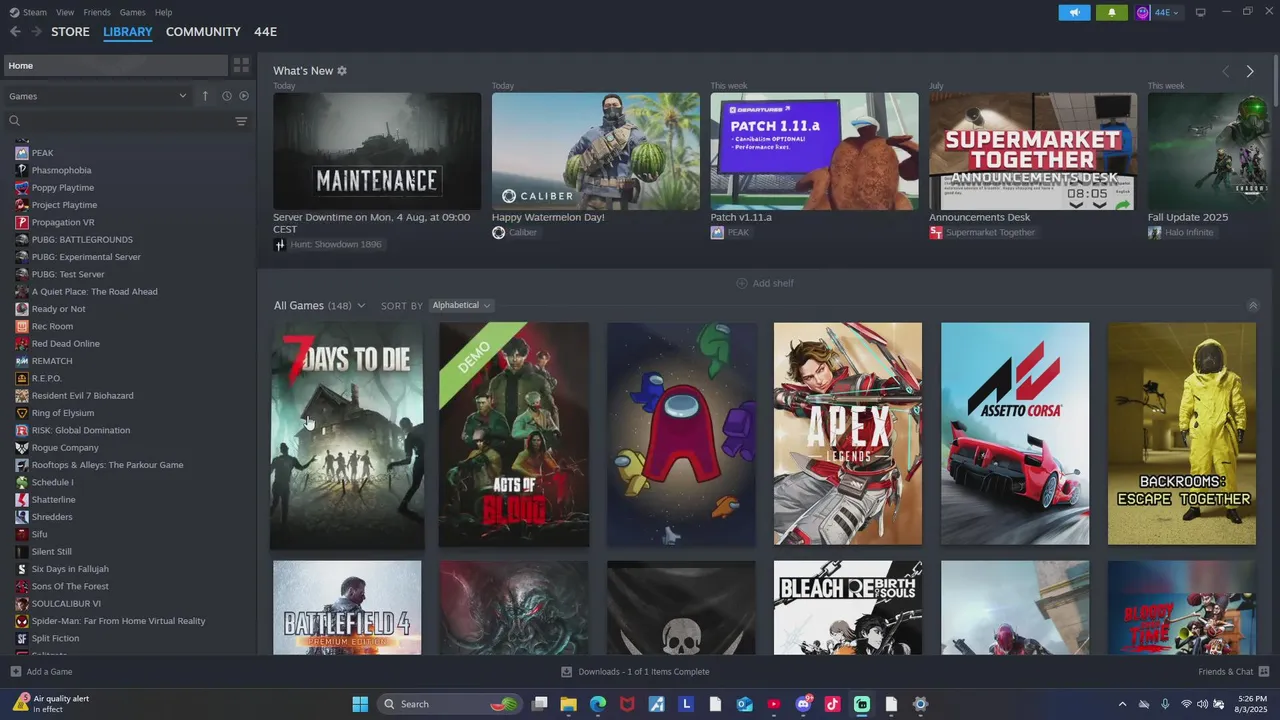This screenshot has height=720, width=1280.
Task: Open Acts of Blood demo cover
Action: click(514, 434)
